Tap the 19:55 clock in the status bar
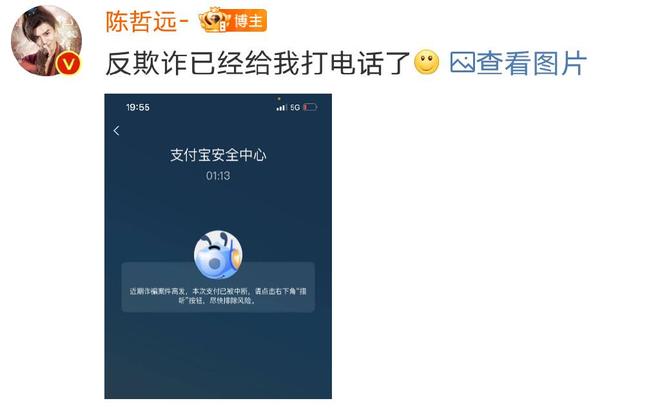This screenshot has height=412, width=660. pyautogui.click(x=138, y=107)
